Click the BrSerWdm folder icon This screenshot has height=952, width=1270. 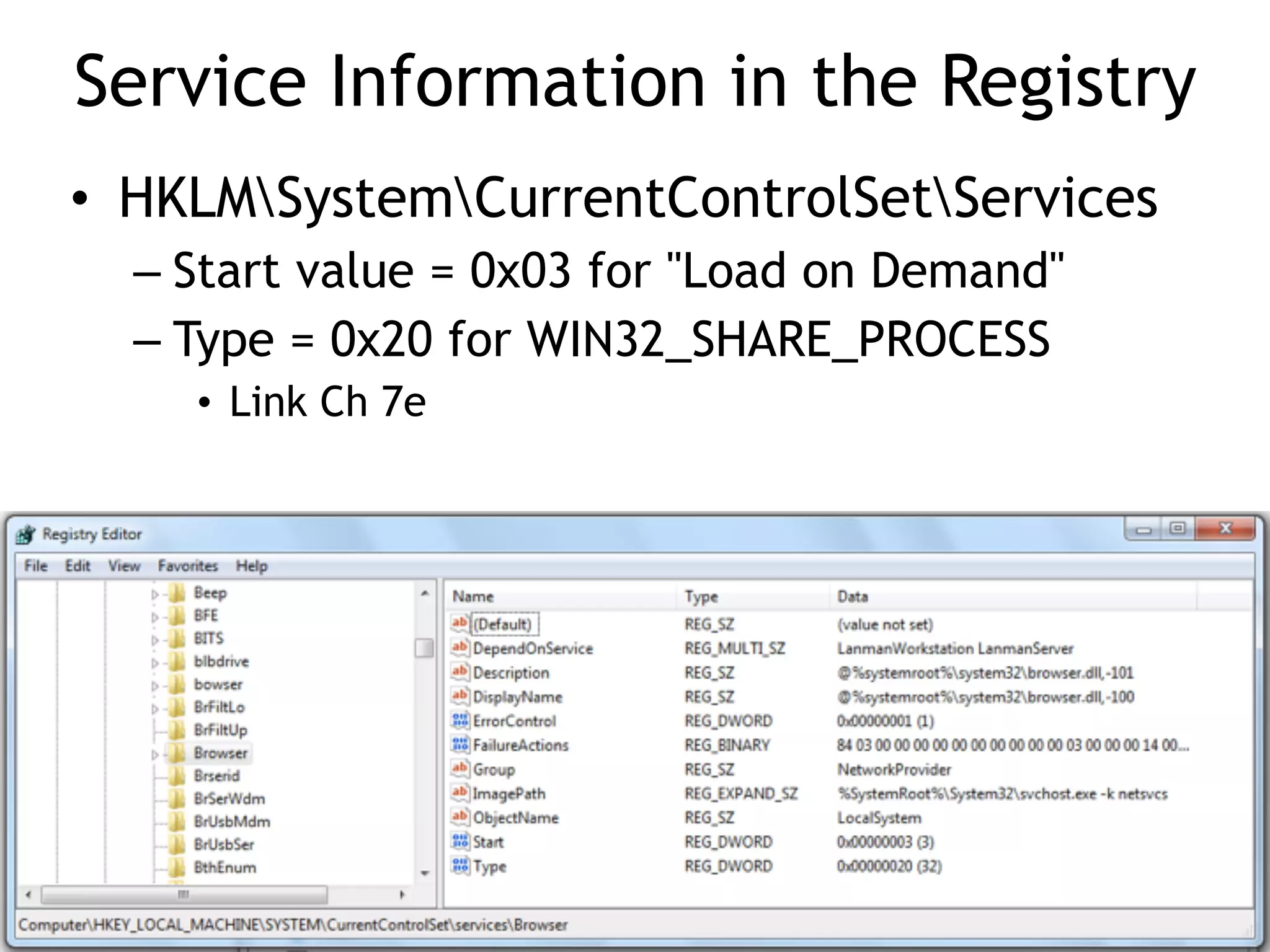tap(177, 800)
